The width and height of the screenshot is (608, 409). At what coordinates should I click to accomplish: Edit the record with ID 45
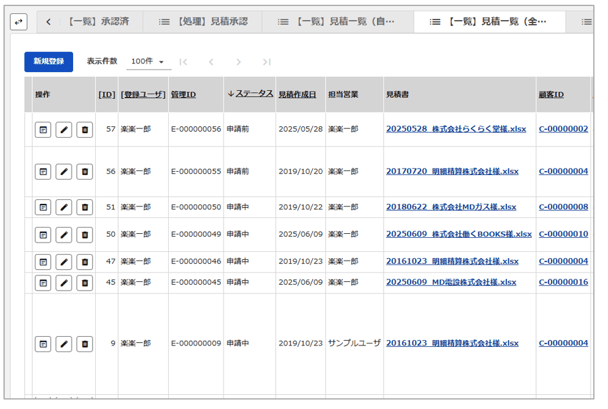pyautogui.click(x=64, y=283)
